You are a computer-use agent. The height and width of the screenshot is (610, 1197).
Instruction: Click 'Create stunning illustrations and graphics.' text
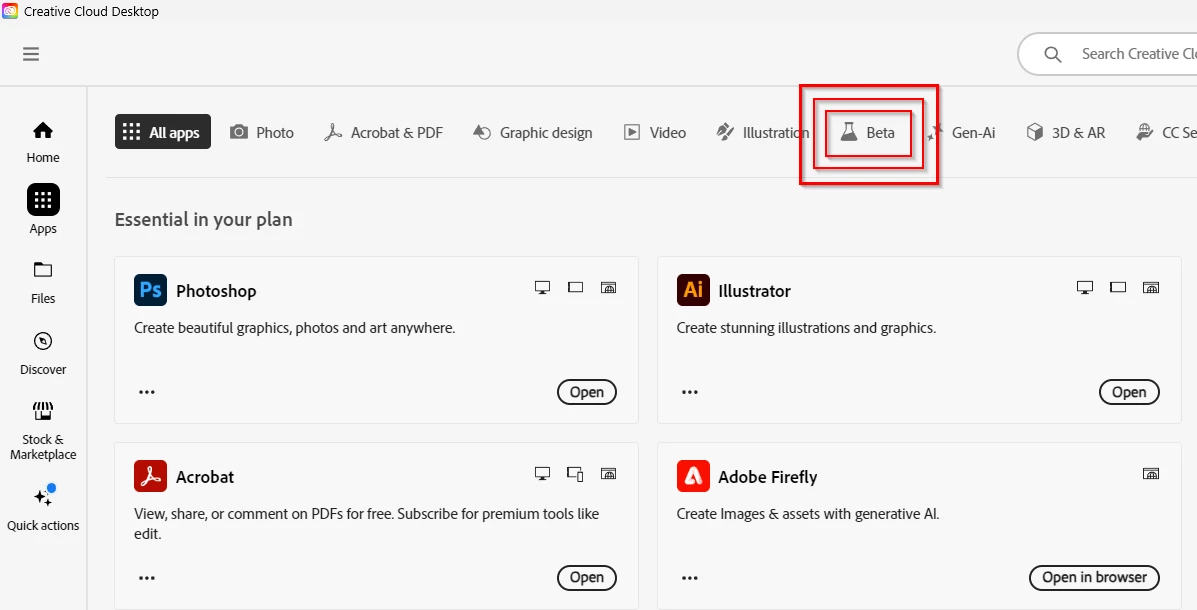[806, 328]
